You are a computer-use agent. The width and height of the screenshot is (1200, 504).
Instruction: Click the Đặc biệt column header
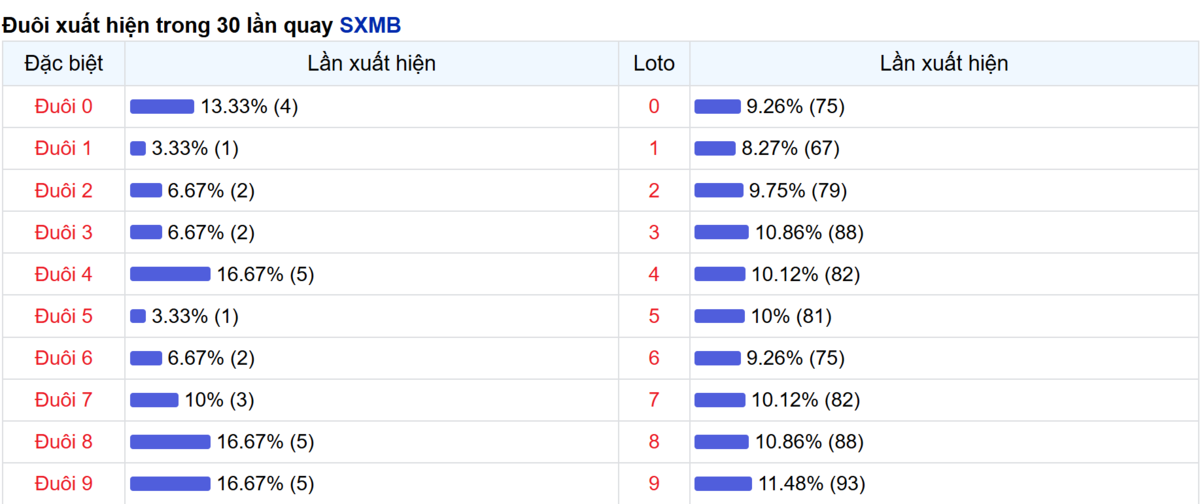coord(63,64)
